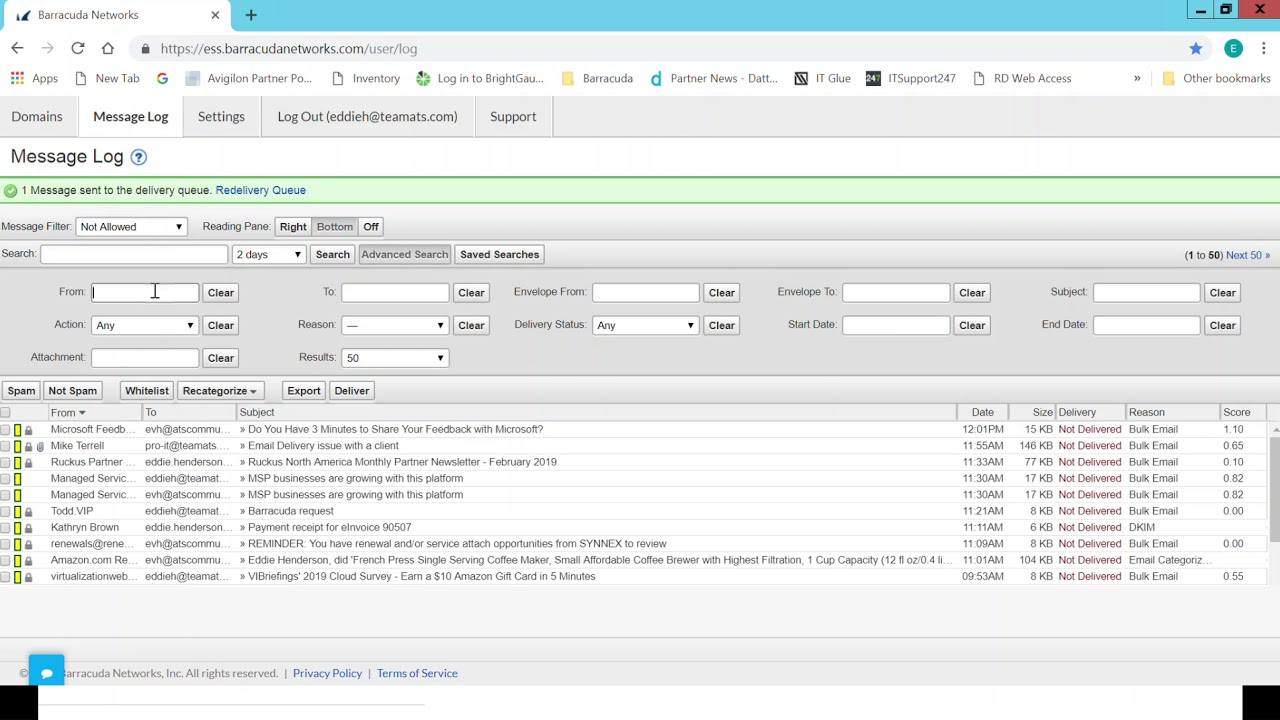This screenshot has width=1280, height=720.
Task: Deliver the selected messages
Action: 352,391
